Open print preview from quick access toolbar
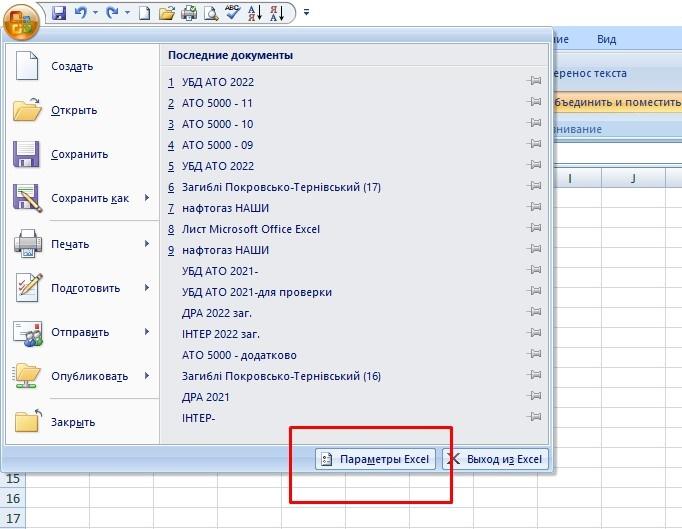Screen dimensions: 682x529 [210, 13]
